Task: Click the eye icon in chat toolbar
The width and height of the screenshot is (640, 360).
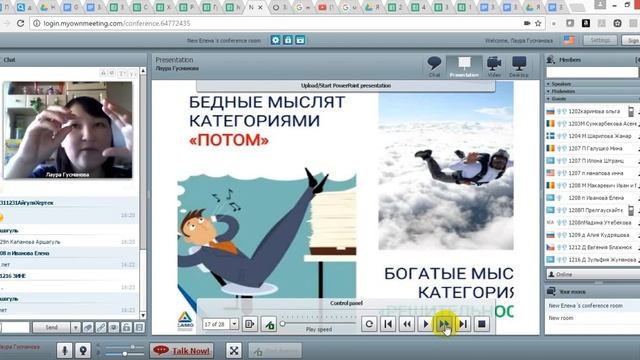Action: tap(113, 327)
